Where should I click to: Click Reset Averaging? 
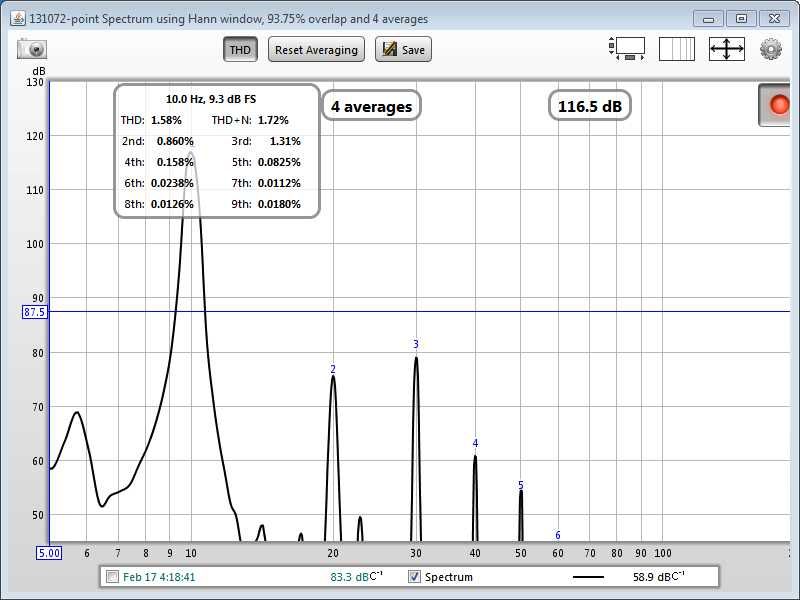(x=316, y=49)
